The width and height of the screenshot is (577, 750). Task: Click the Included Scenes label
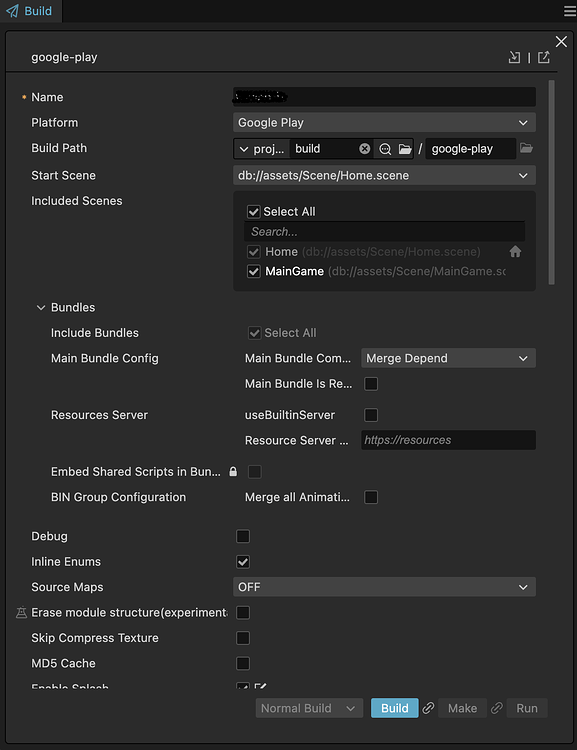(x=77, y=201)
